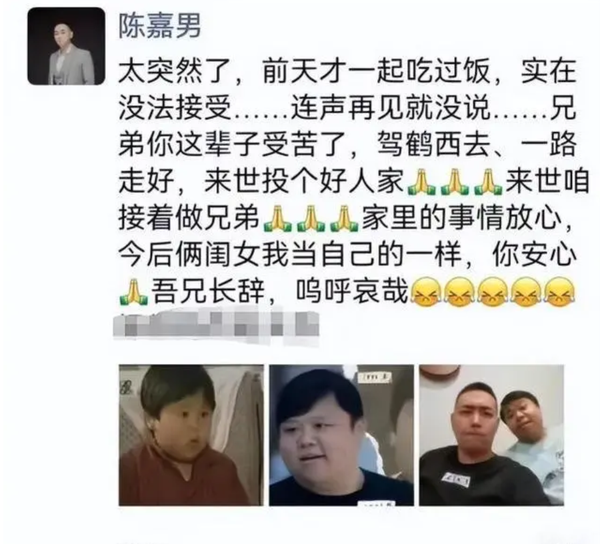
Task: Click the text line beginning 今后俩闺女
Action: [347, 255]
